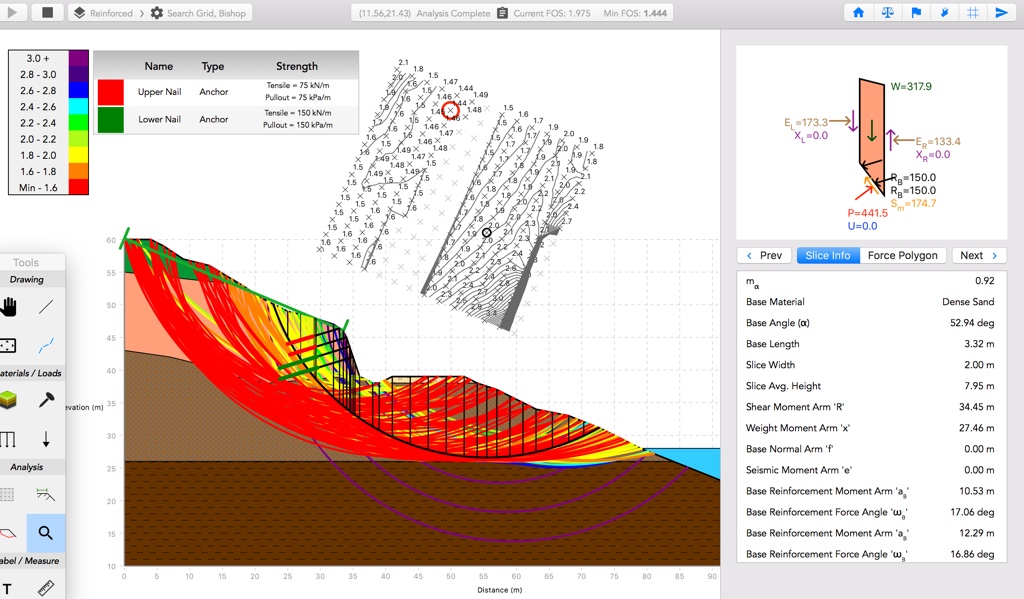Image resolution: width=1024 pixels, height=599 pixels.
Task: Select the Lower Nail row name
Action: tap(159, 120)
